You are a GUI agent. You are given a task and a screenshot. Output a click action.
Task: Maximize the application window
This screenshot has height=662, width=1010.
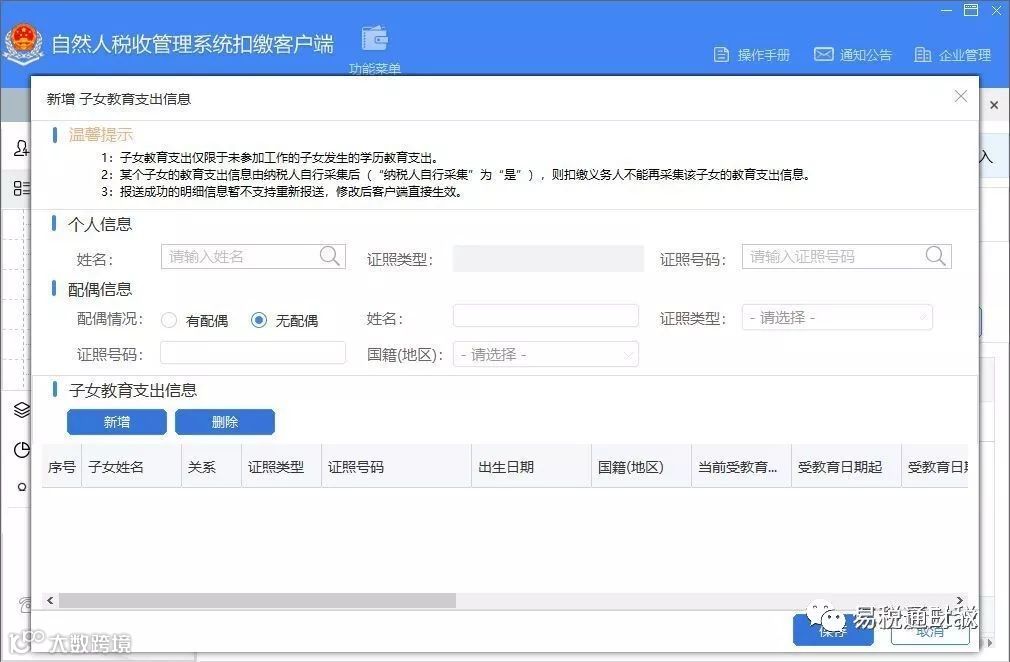(x=971, y=10)
